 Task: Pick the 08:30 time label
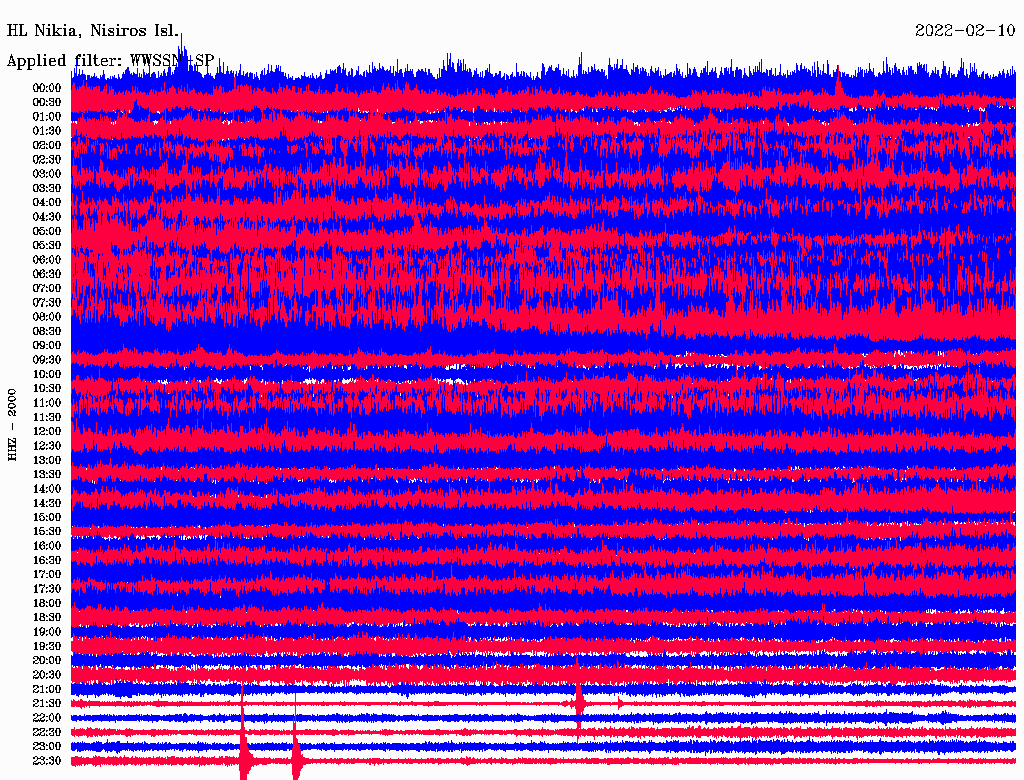[47, 331]
